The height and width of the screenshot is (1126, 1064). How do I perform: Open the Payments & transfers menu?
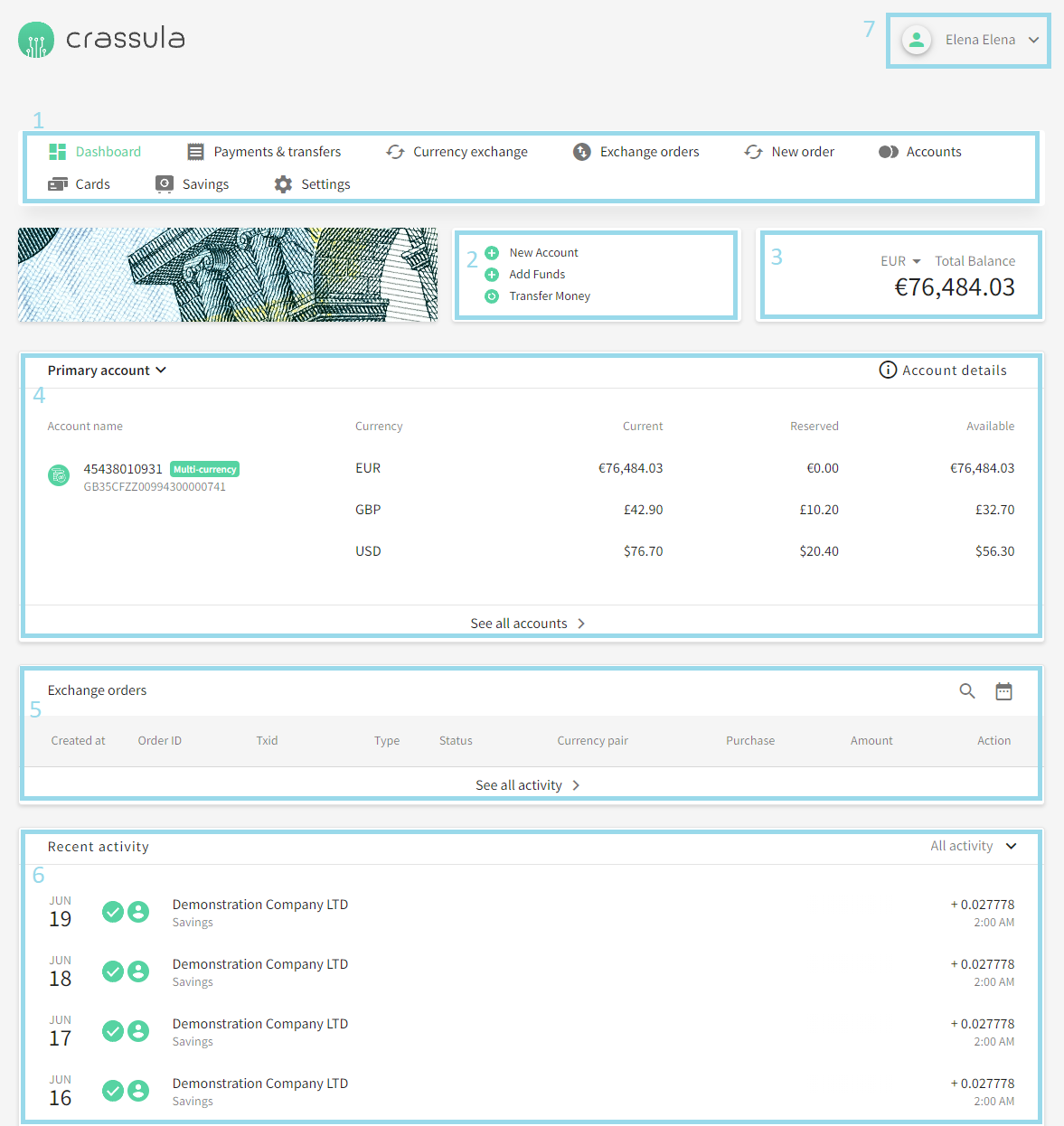point(264,152)
